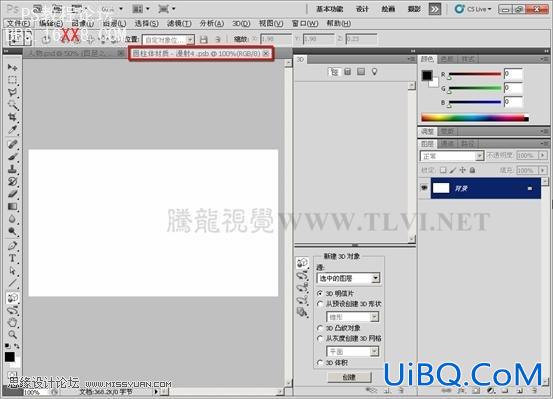Viewport: 553px width, 399px height.
Task: Choose the 3D Volume radio option
Action: pyautogui.click(x=320, y=362)
